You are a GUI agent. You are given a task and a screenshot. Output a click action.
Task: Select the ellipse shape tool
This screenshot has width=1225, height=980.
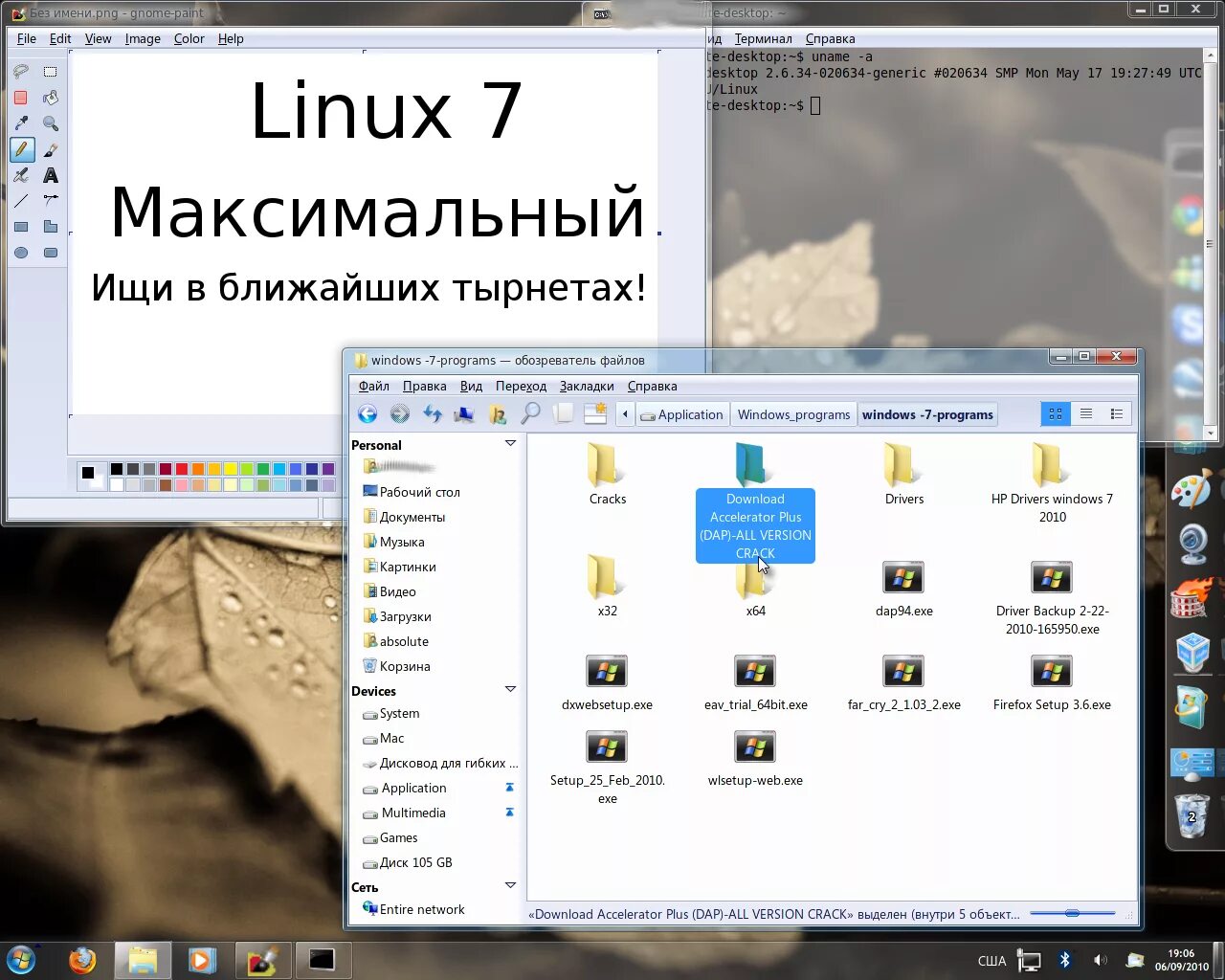coord(21,253)
